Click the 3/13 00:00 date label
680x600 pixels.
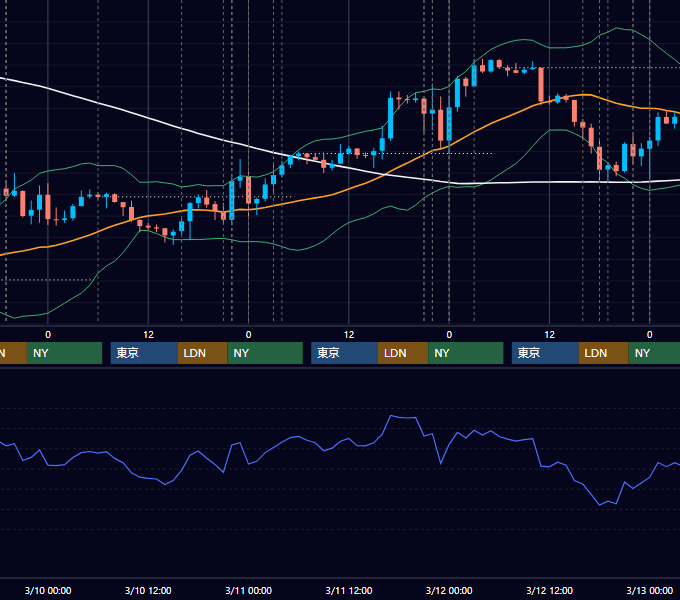[x=650, y=590]
